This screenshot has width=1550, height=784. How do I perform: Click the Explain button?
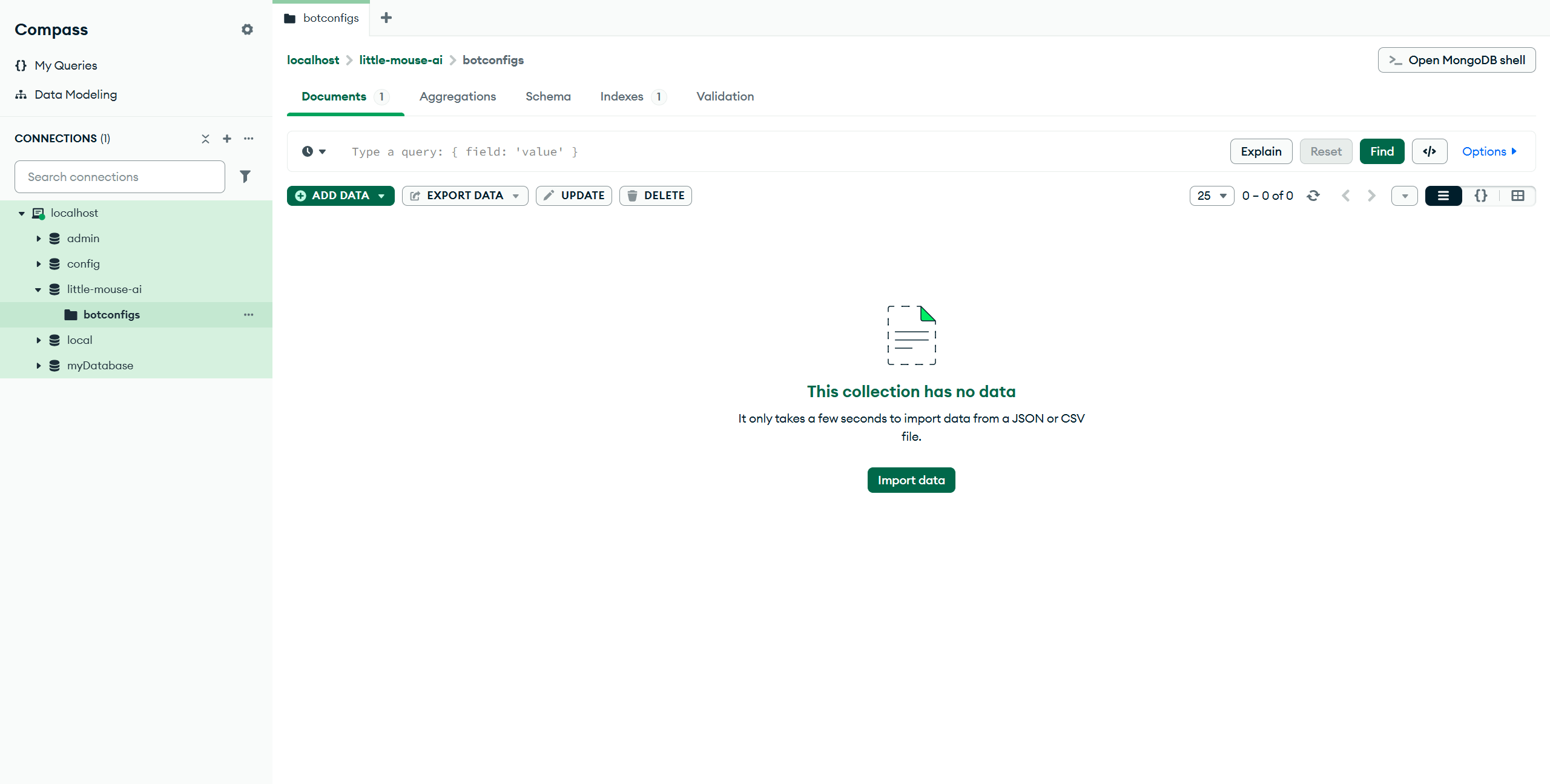pos(1261,151)
